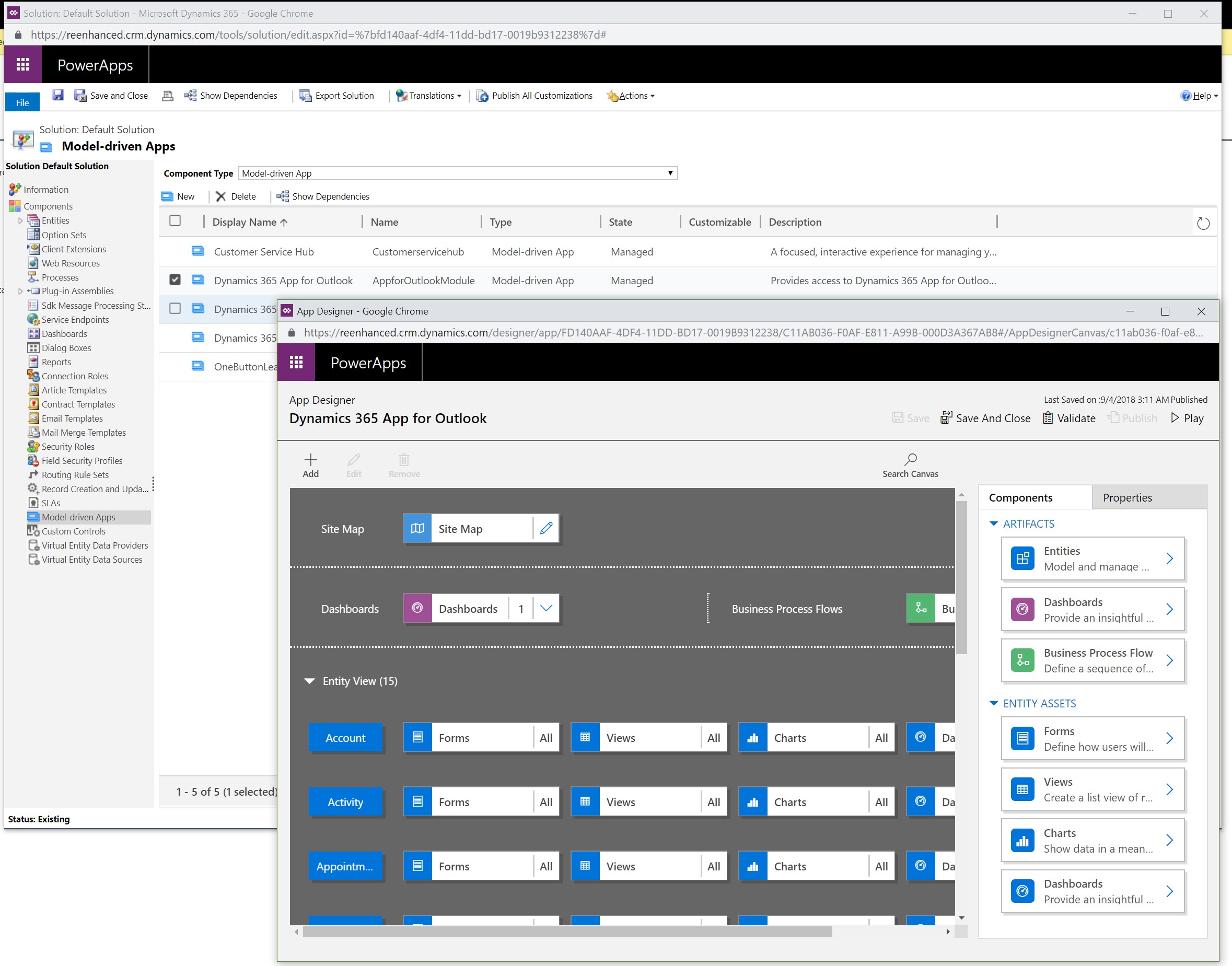Click the Account Charts tile icon
The image size is (1232, 966).
coord(753,737)
